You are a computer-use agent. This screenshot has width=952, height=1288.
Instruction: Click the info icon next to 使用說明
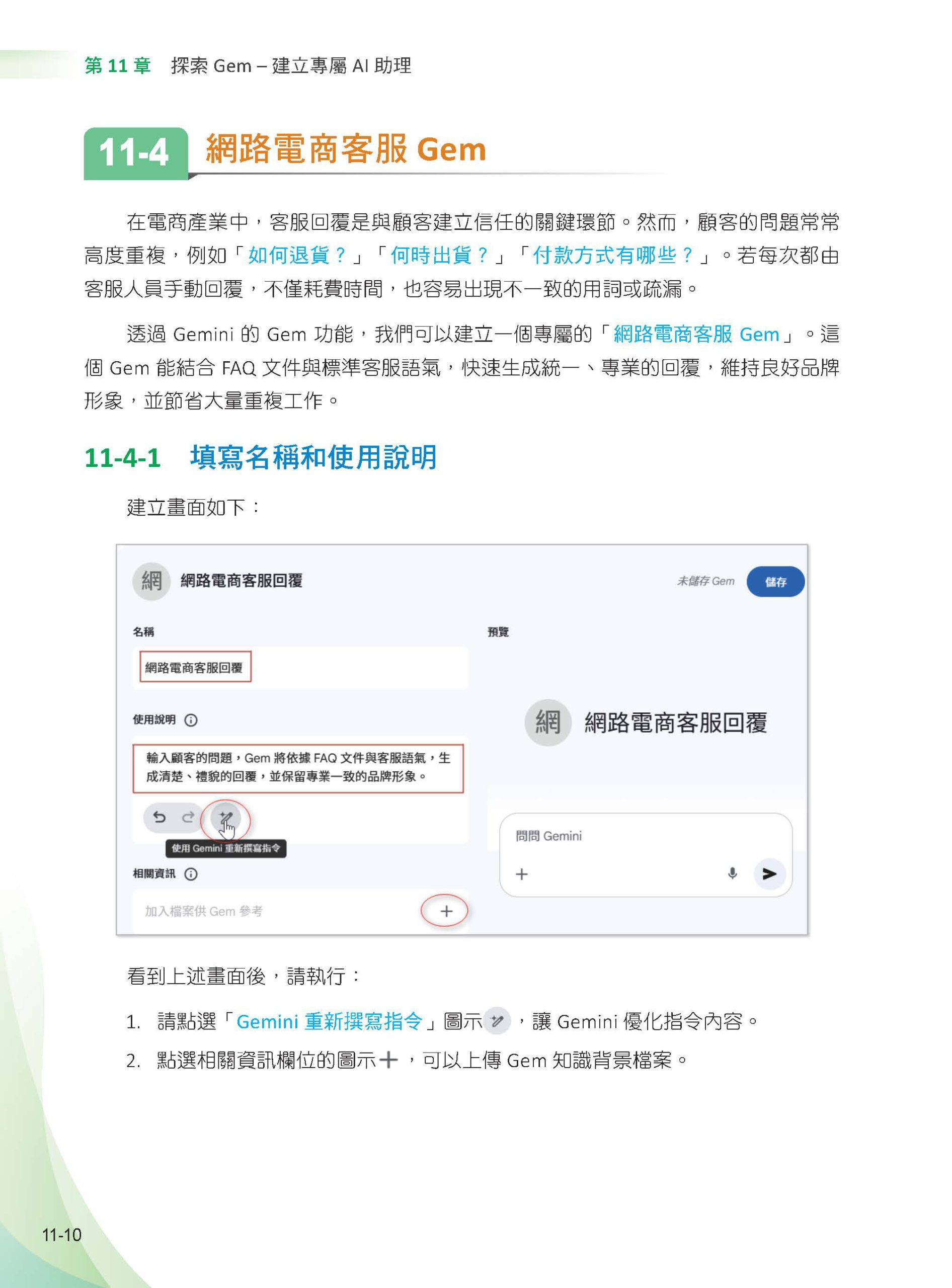[191, 720]
